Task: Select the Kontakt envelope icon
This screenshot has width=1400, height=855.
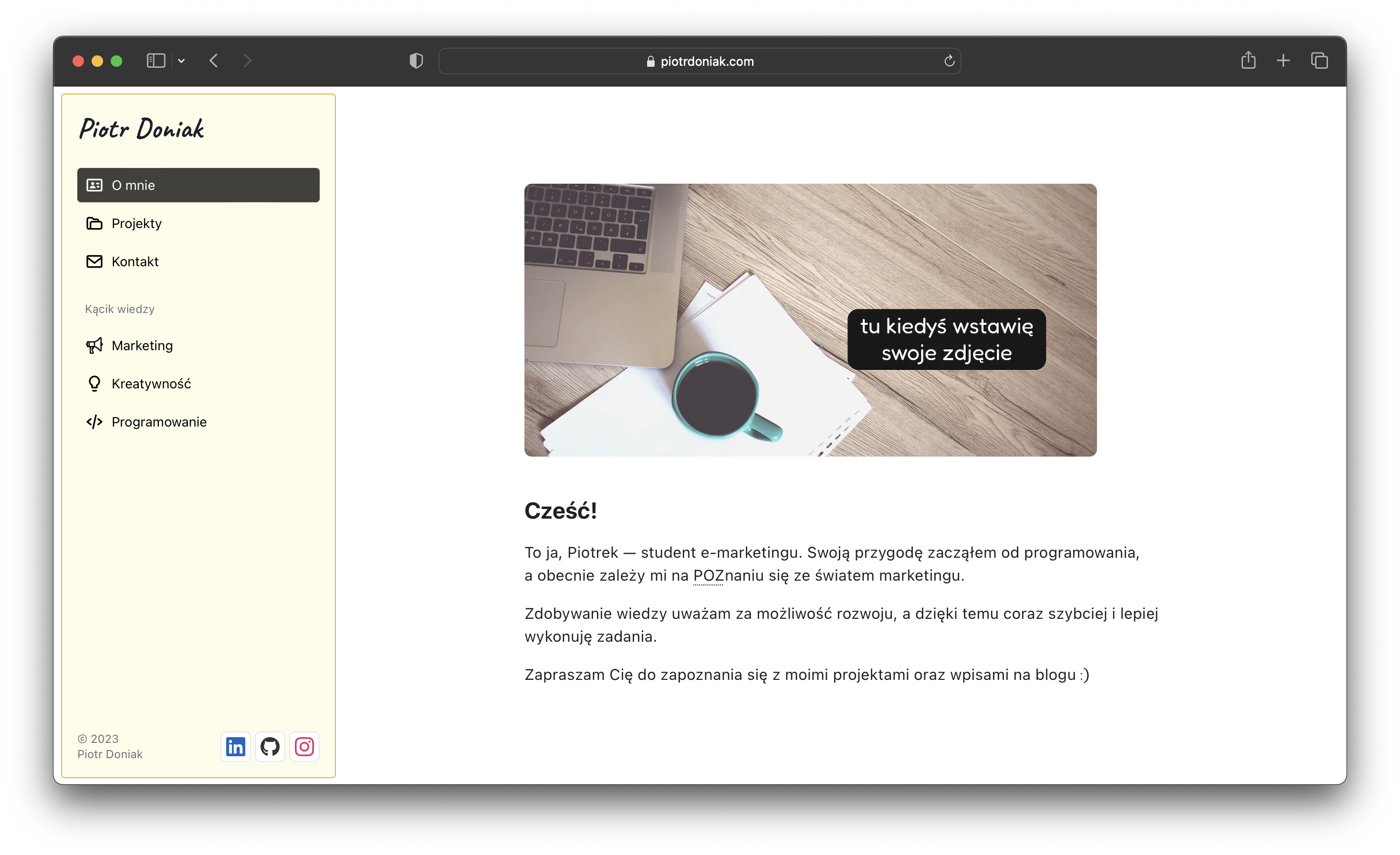Action: (94, 261)
